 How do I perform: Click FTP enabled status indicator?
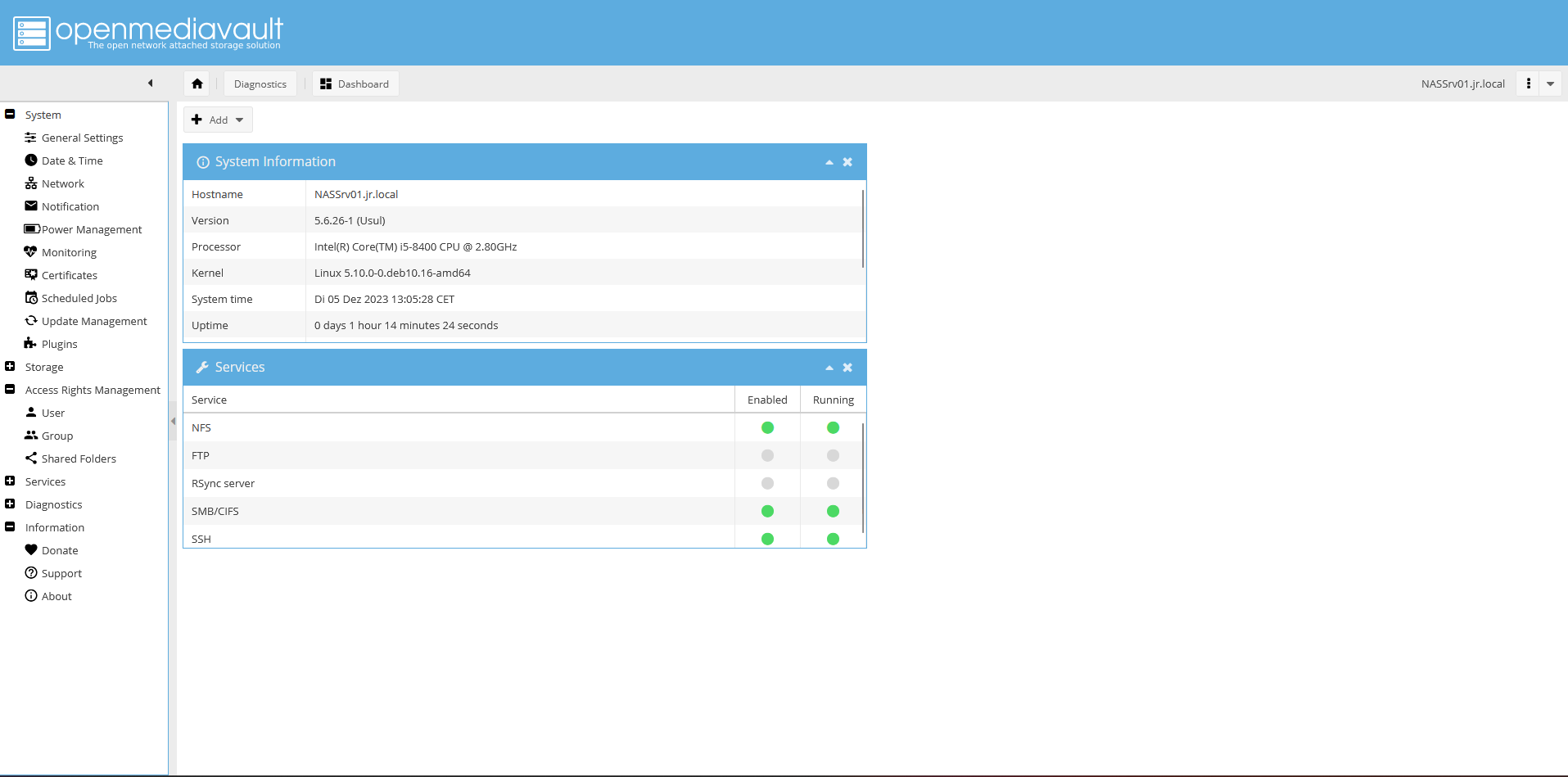click(x=767, y=455)
